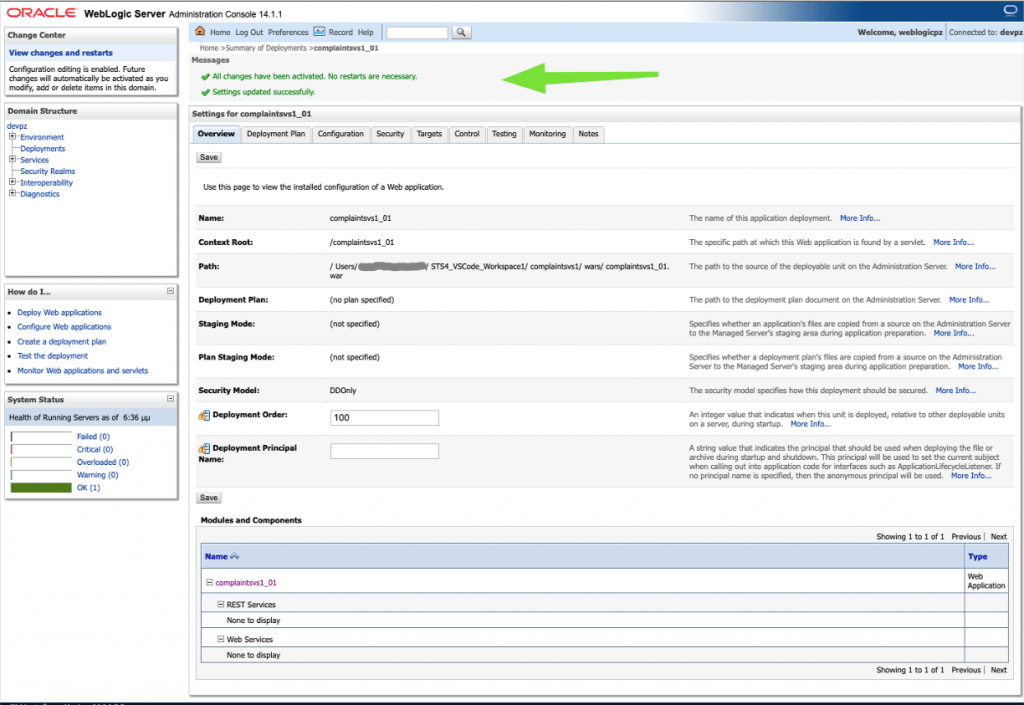
Task: Click More Info for Deployment Plan
Action: [x=969, y=300]
